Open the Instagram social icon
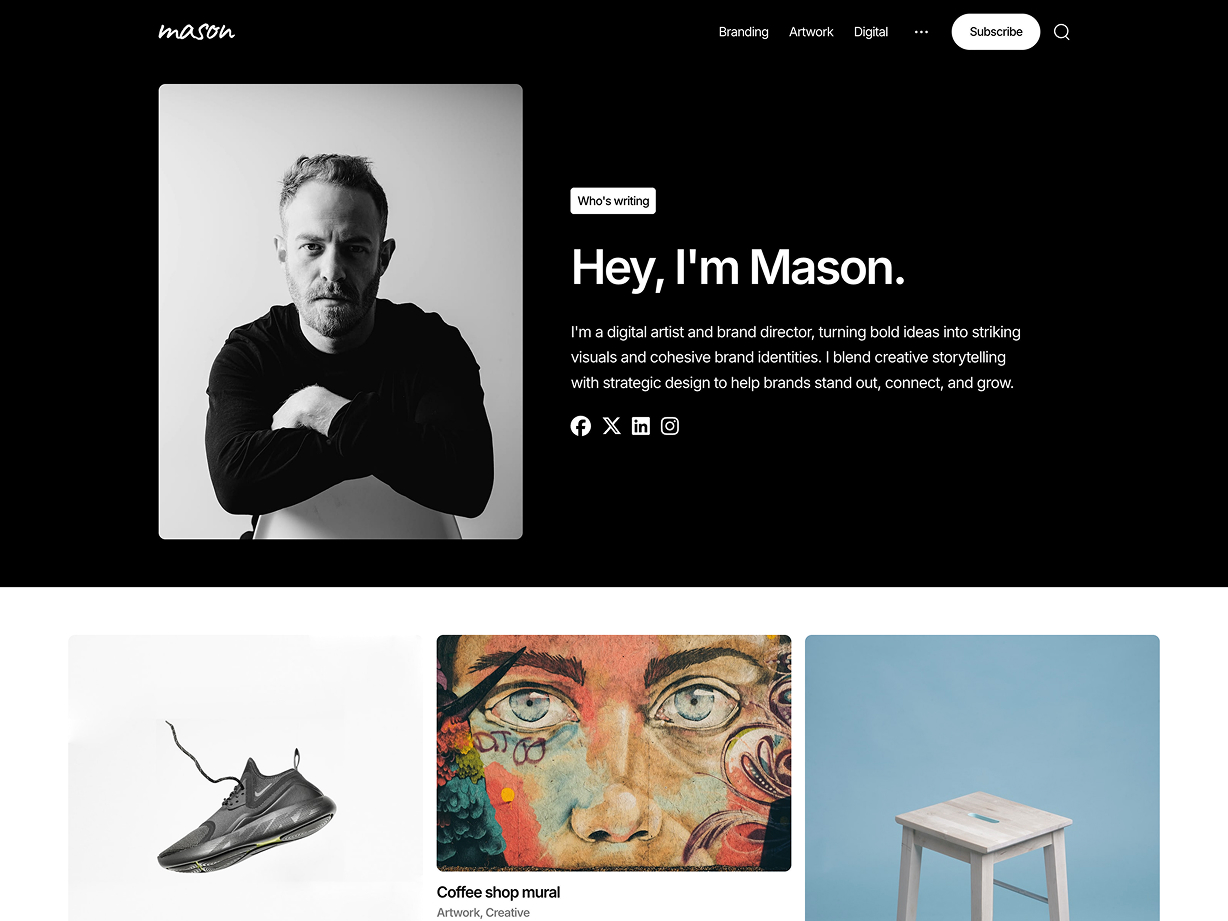The height and width of the screenshot is (921, 1228). coord(670,426)
